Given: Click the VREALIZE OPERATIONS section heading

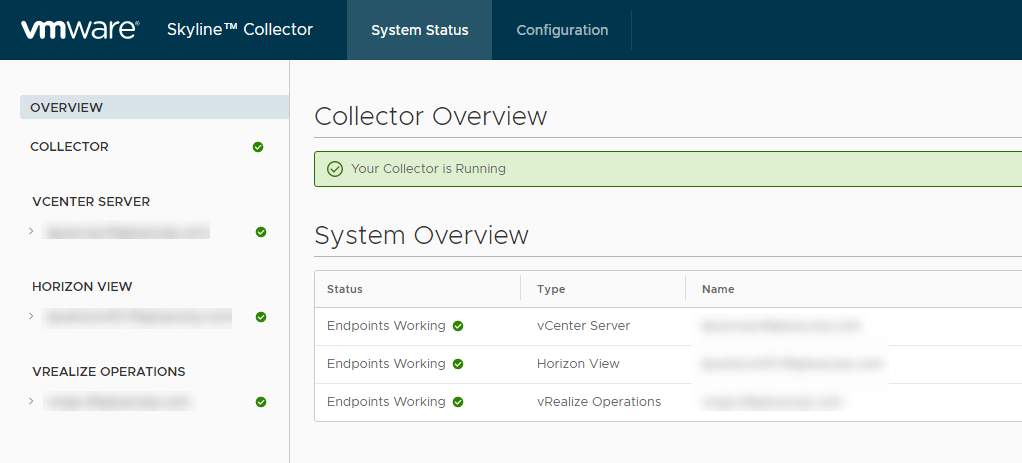Looking at the screenshot, I should pyautogui.click(x=109, y=372).
